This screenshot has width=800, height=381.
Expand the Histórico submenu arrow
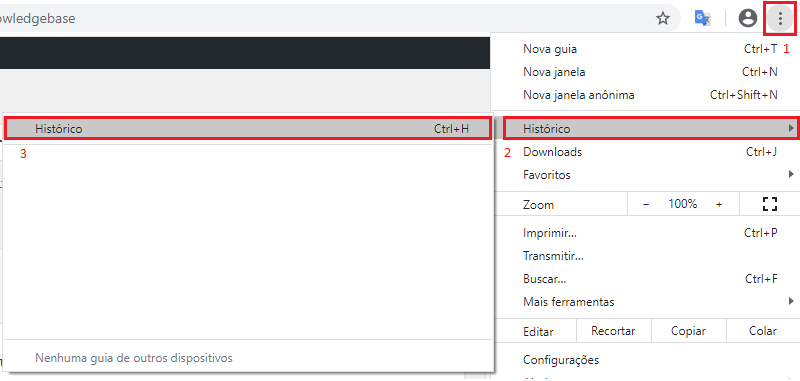(x=791, y=128)
